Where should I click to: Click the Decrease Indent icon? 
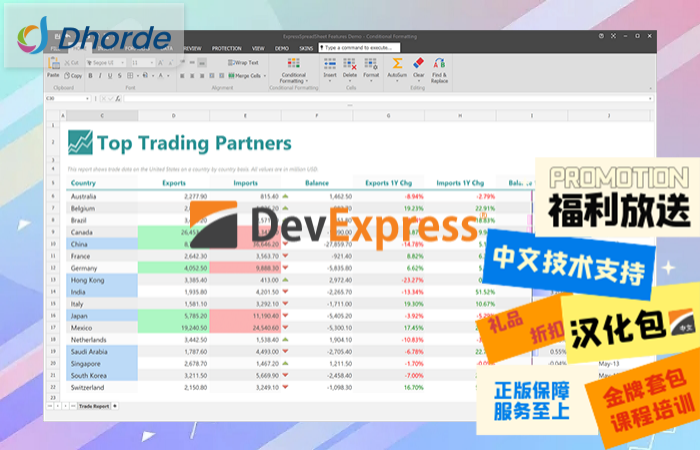click(x=212, y=76)
